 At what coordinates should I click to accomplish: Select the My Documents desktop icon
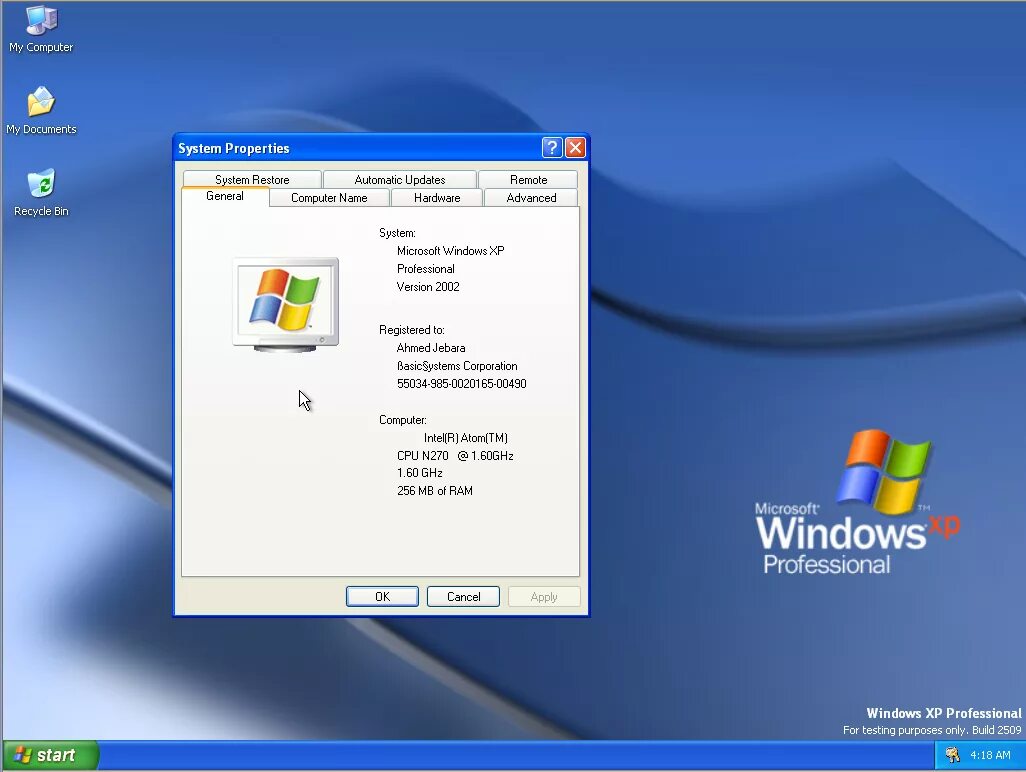pyautogui.click(x=41, y=111)
